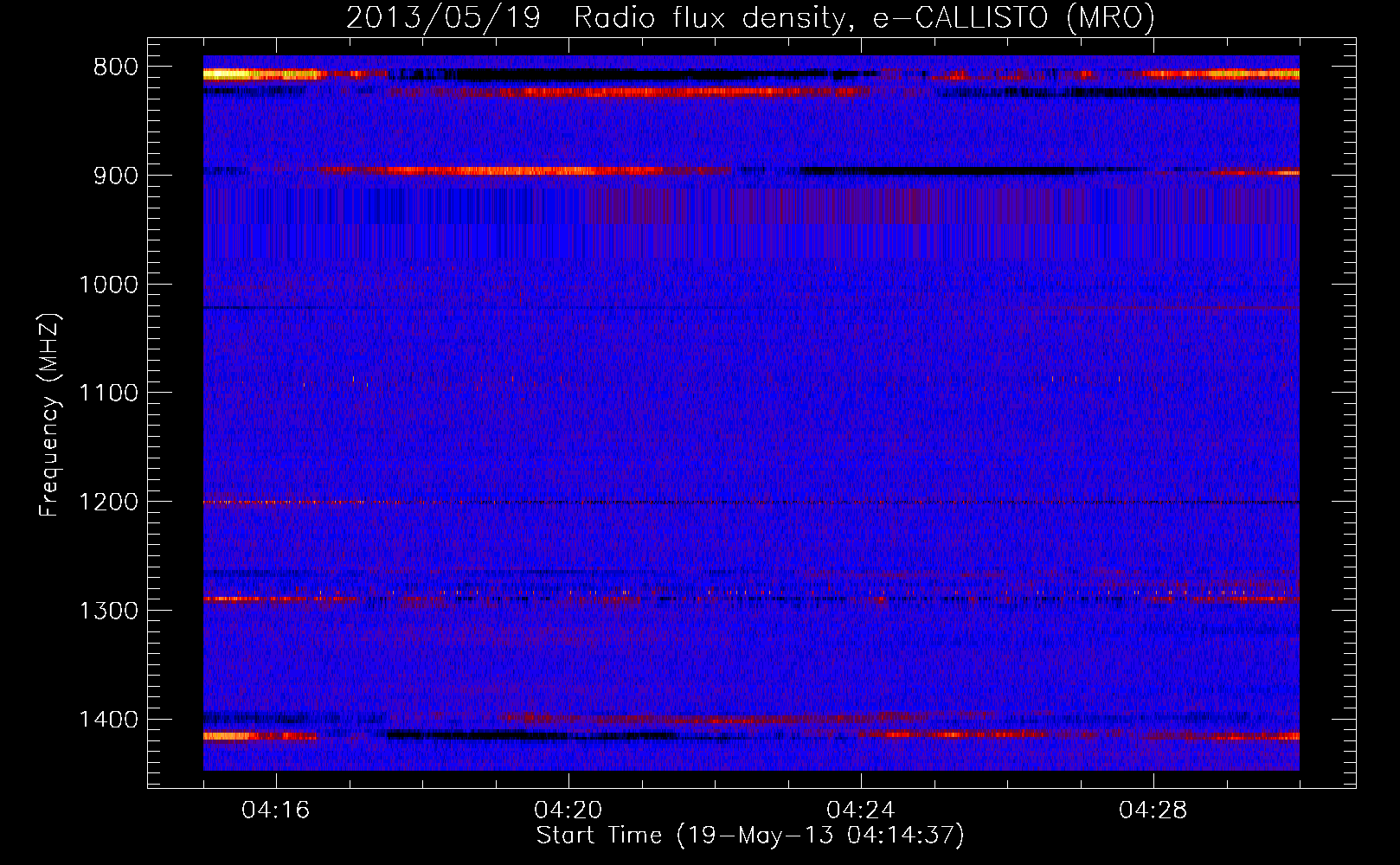Screen dimensions: 1400x865
Task: Click the 04:24 time tick label
Action: [861, 811]
